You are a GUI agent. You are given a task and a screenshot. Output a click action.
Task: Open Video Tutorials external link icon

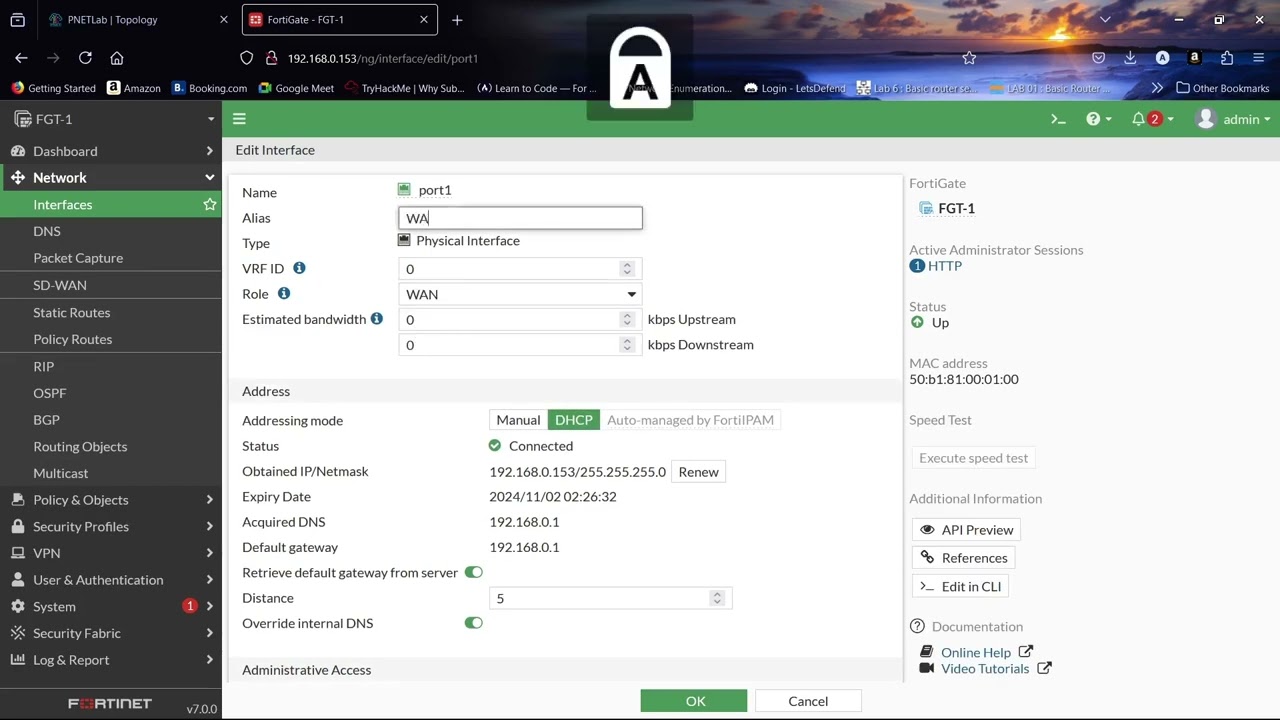click(1044, 668)
